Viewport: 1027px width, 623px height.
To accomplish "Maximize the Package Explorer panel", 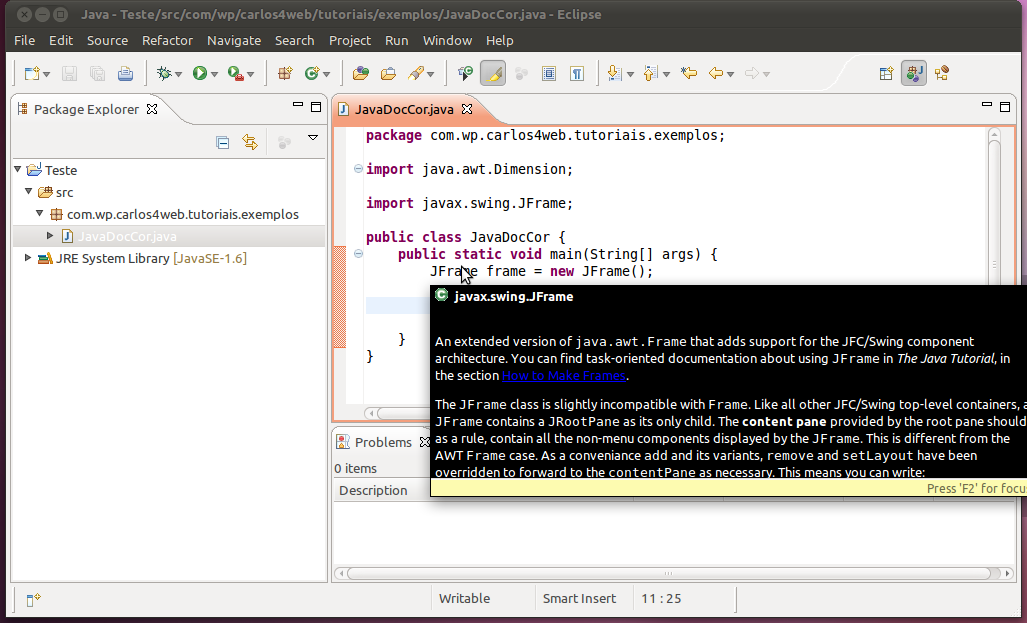I will [316, 107].
